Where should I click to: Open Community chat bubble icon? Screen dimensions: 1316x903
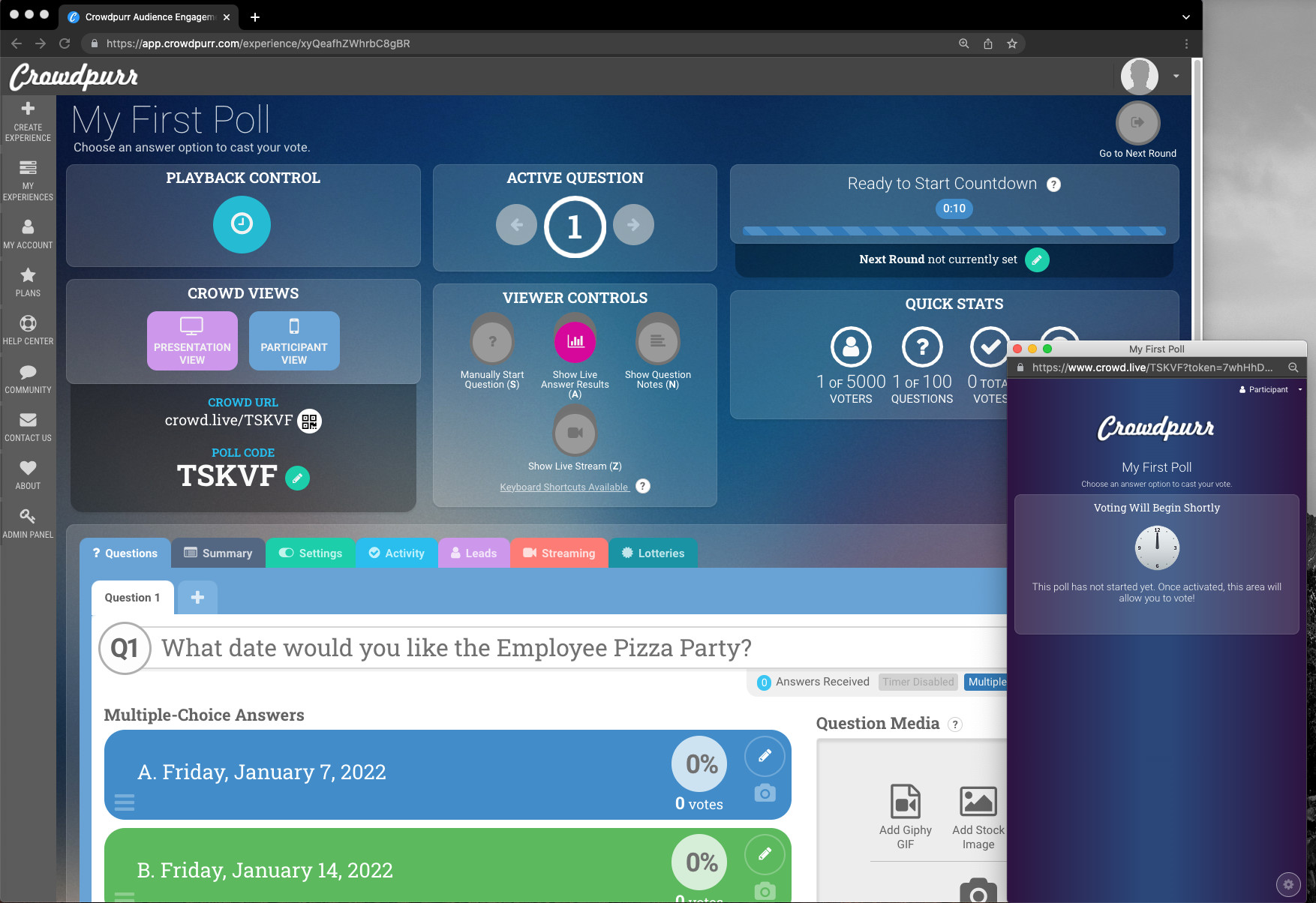[28, 372]
